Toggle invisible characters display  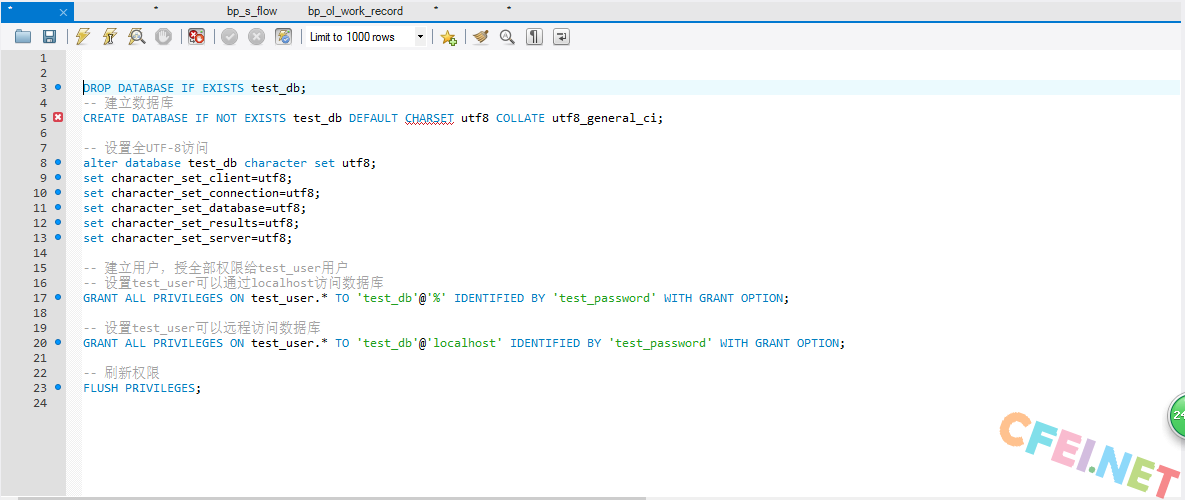click(x=535, y=37)
